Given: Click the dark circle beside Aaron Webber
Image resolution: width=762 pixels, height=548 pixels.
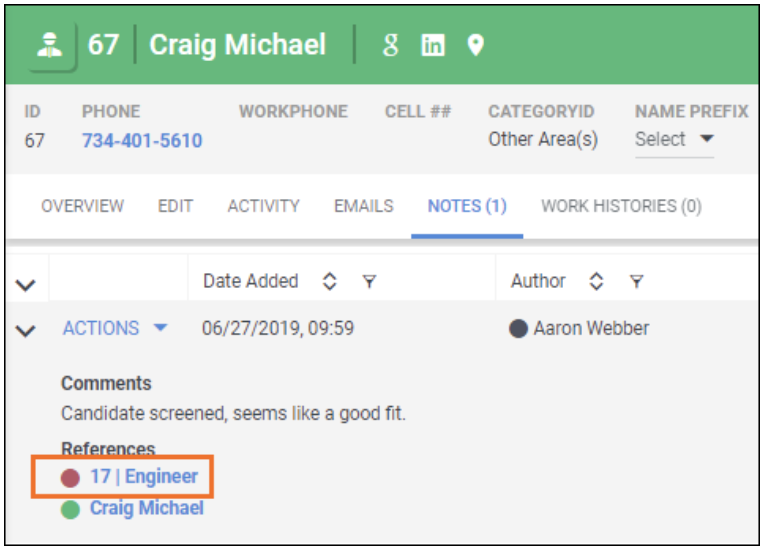Looking at the screenshot, I should click(518, 329).
